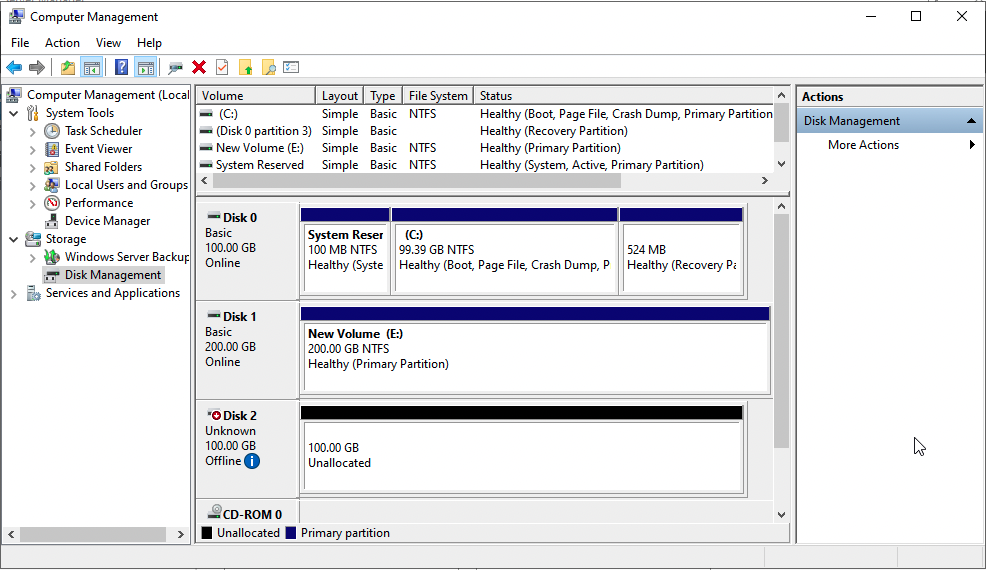This screenshot has height=570, width=986.
Task: Select the New Volume (E:) list row
Action: [x=485, y=148]
